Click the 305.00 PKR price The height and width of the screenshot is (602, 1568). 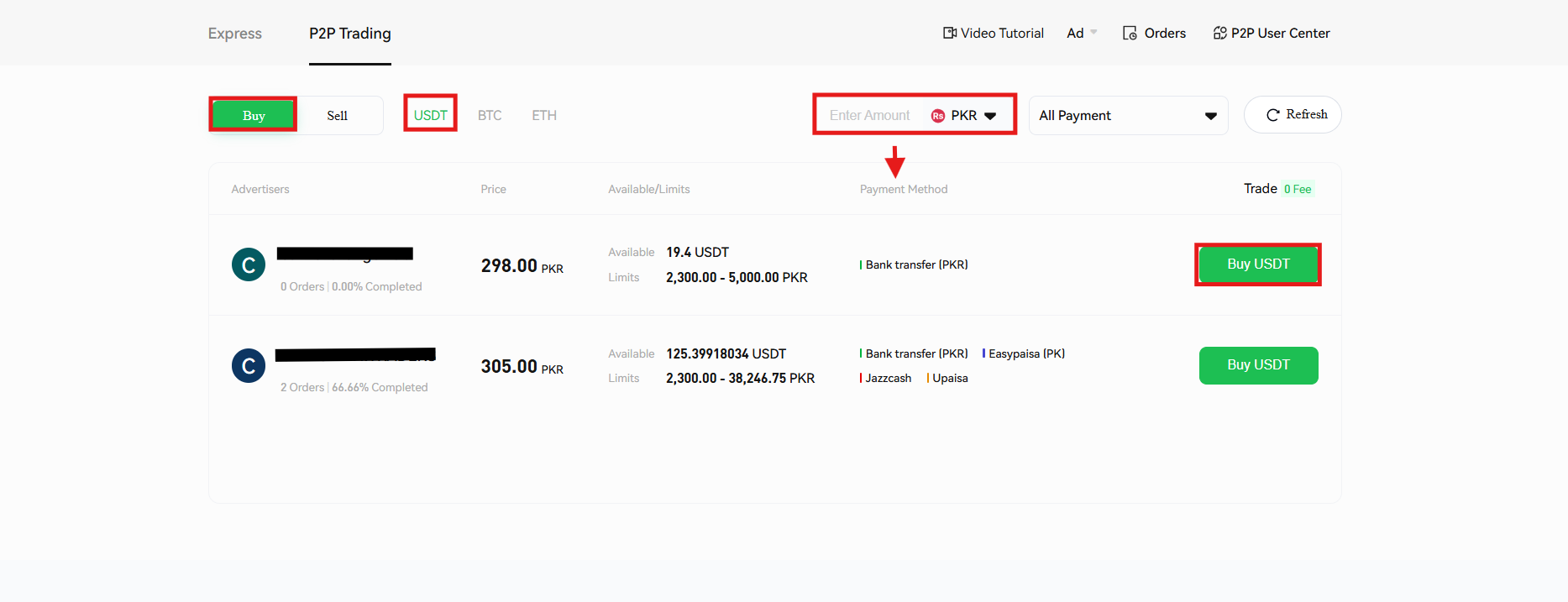pos(522,367)
